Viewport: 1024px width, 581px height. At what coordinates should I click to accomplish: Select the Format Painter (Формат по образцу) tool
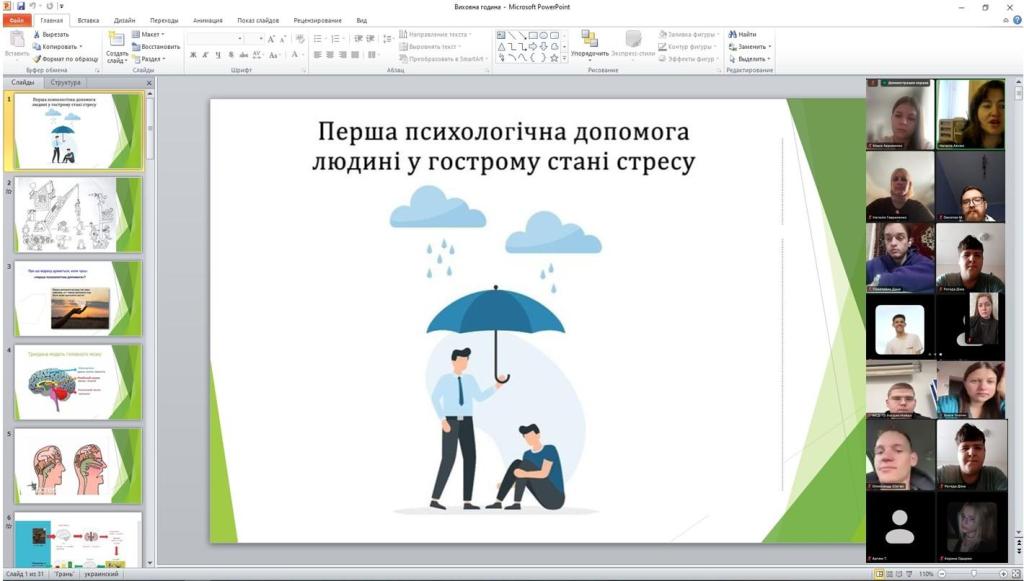pos(38,59)
